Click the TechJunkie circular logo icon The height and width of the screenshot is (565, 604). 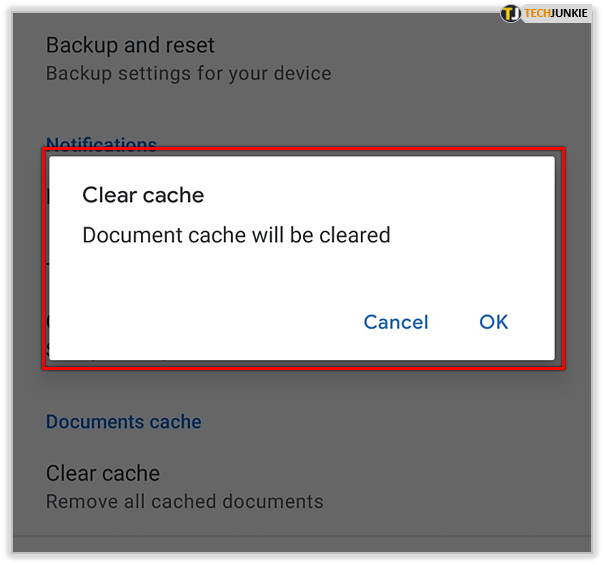[511, 14]
